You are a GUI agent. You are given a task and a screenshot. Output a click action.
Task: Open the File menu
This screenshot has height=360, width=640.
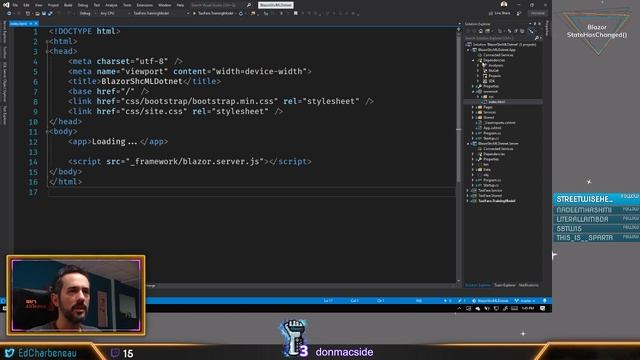coord(15,5)
